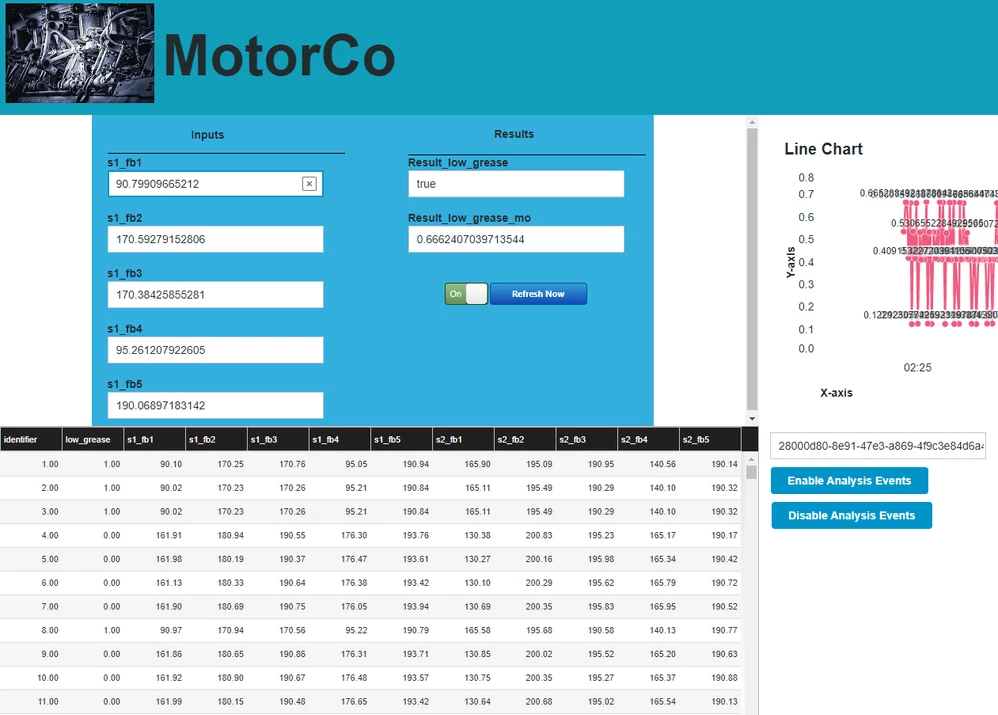Viewport: 998px width, 715px height.
Task: Focus the s1_fb5 input field
Action: pyautogui.click(x=215, y=406)
